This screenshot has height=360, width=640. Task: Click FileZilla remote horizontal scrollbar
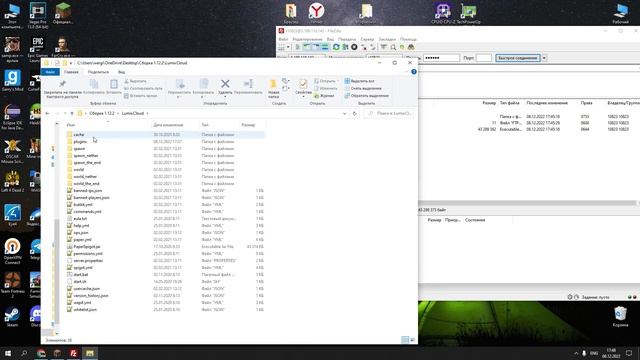tap(527, 203)
